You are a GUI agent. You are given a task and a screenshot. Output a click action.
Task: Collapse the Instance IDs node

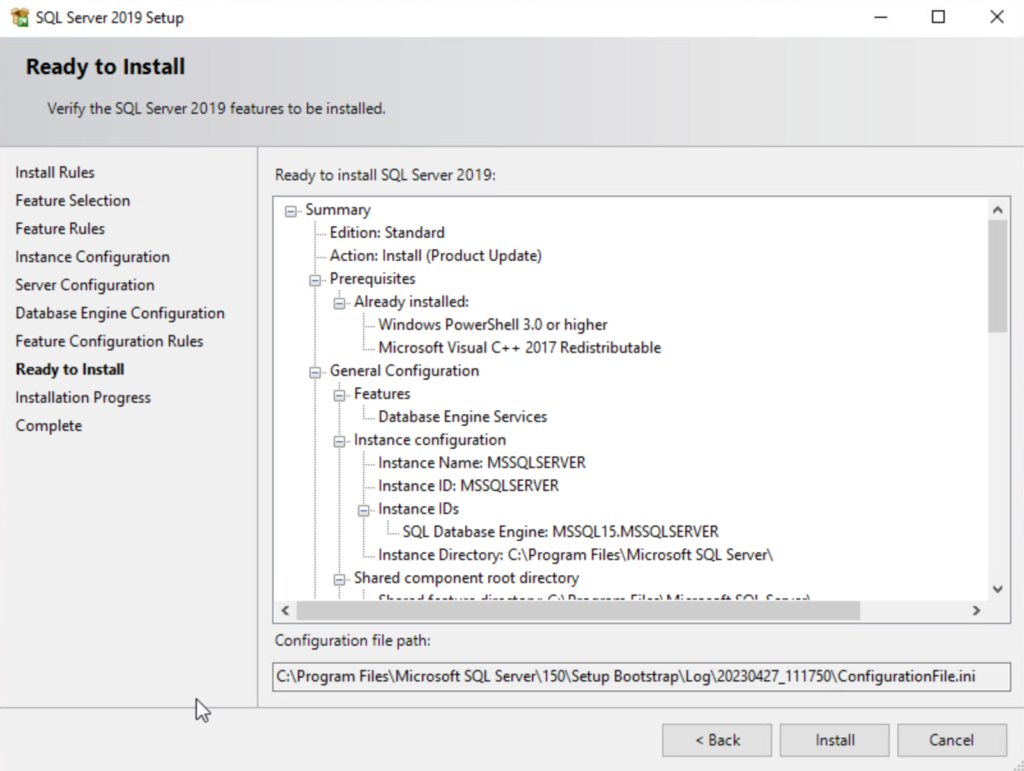(x=364, y=509)
